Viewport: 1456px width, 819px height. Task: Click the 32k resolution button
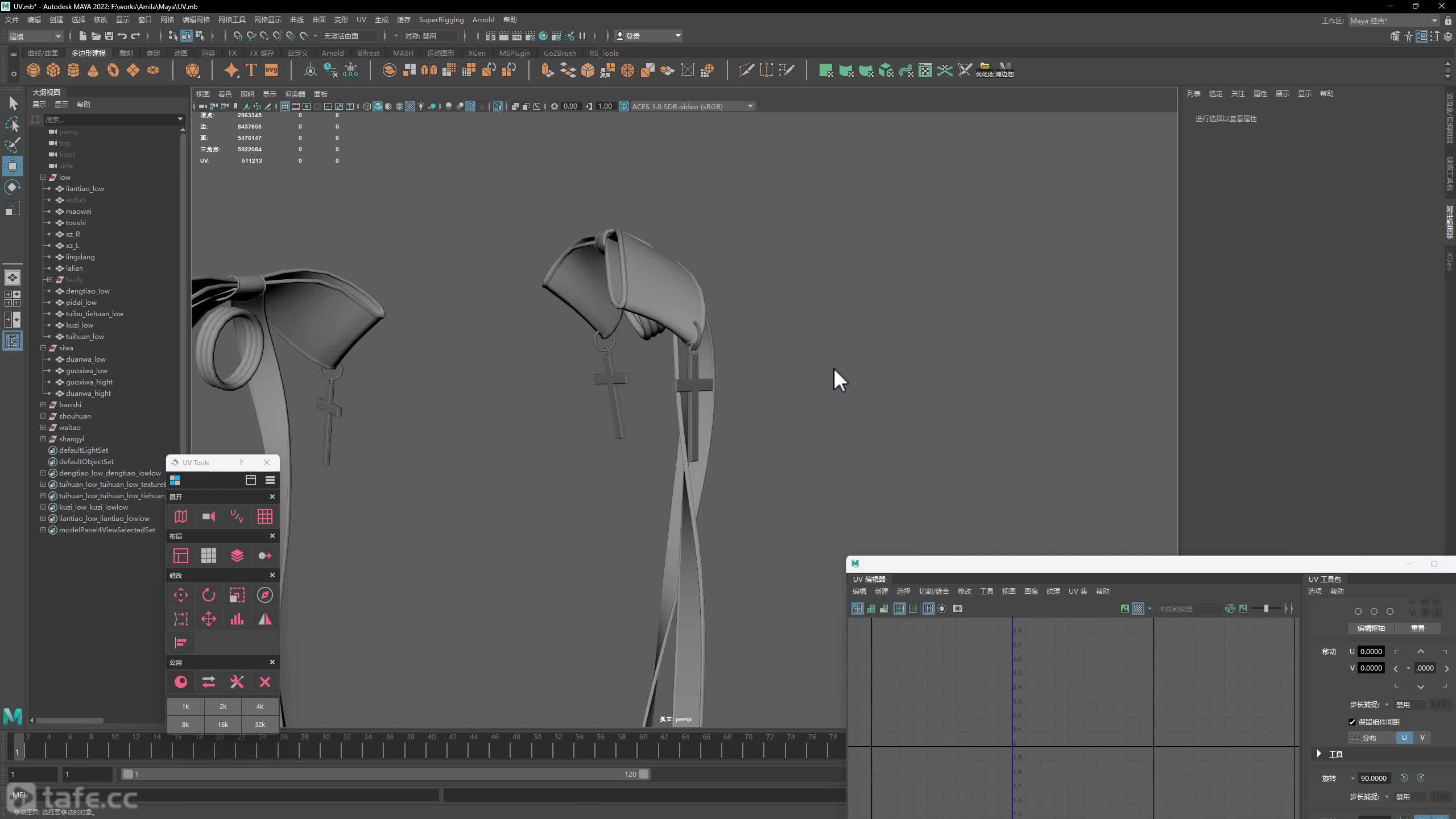[x=260, y=725]
